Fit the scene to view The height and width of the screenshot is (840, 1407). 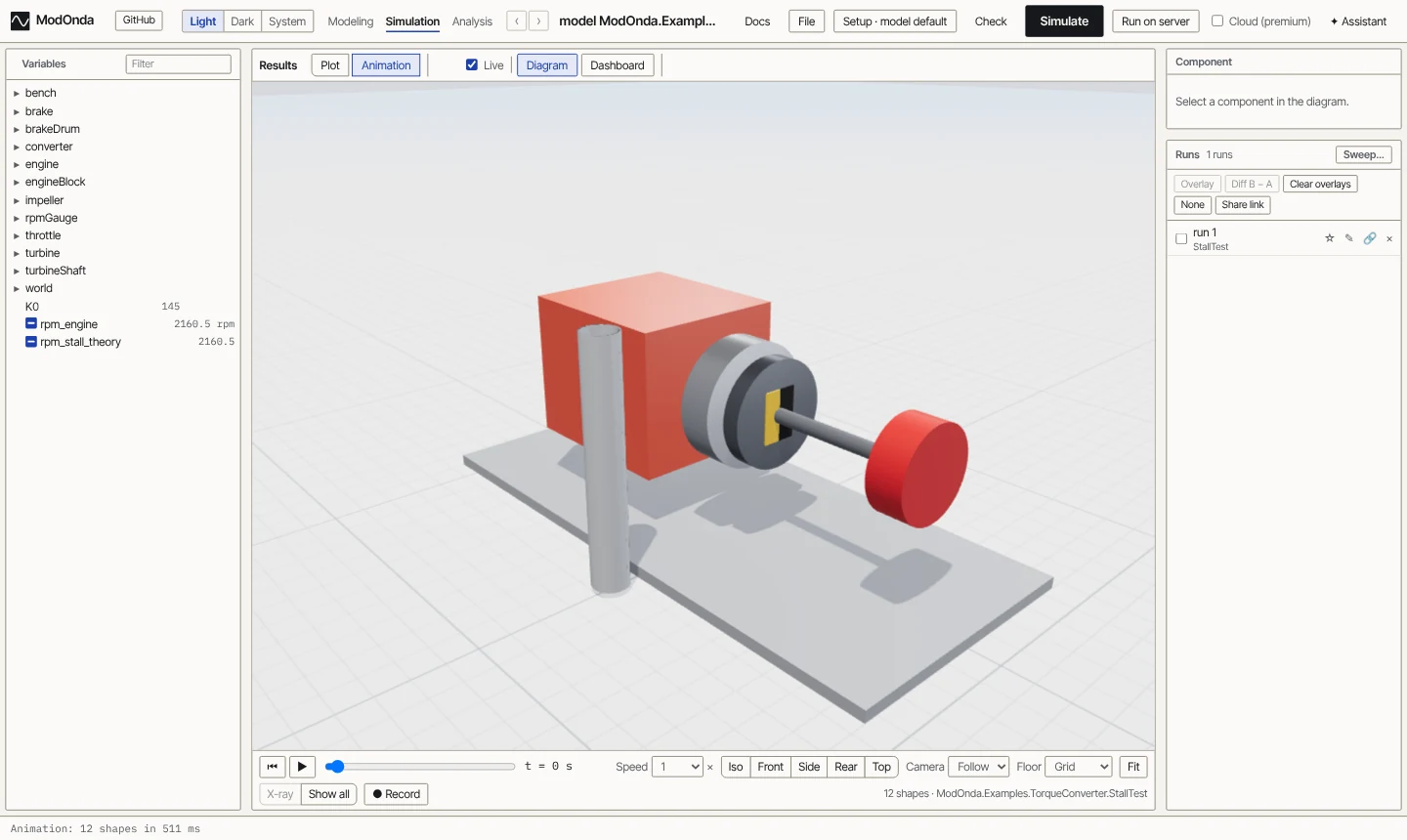pyautogui.click(x=1133, y=767)
